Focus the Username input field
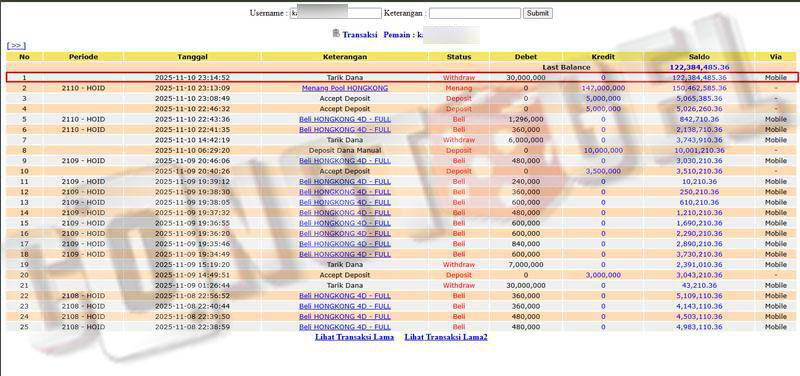 coord(335,13)
